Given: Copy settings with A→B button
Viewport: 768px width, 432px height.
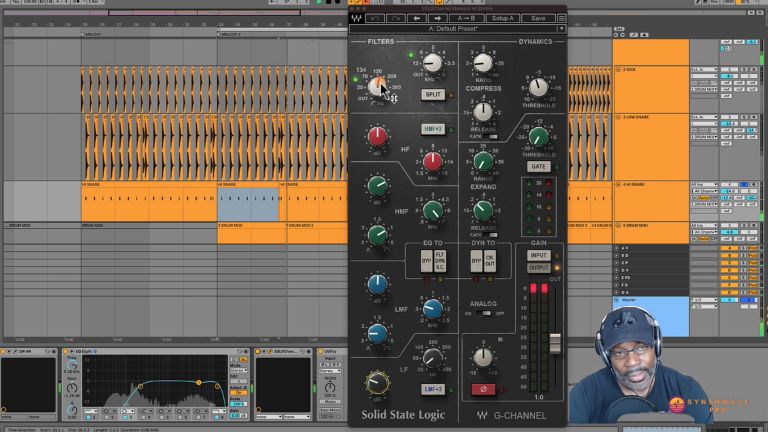Looking at the screenshot, I should click(466, 19).
